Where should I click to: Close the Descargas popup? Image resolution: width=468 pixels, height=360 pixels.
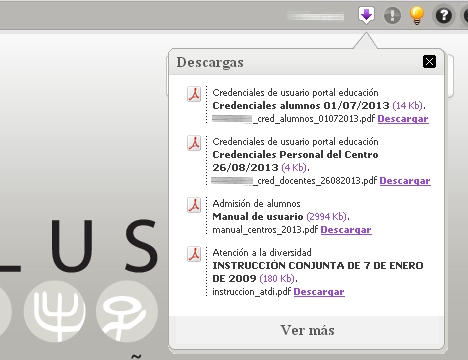pos(429,62)
